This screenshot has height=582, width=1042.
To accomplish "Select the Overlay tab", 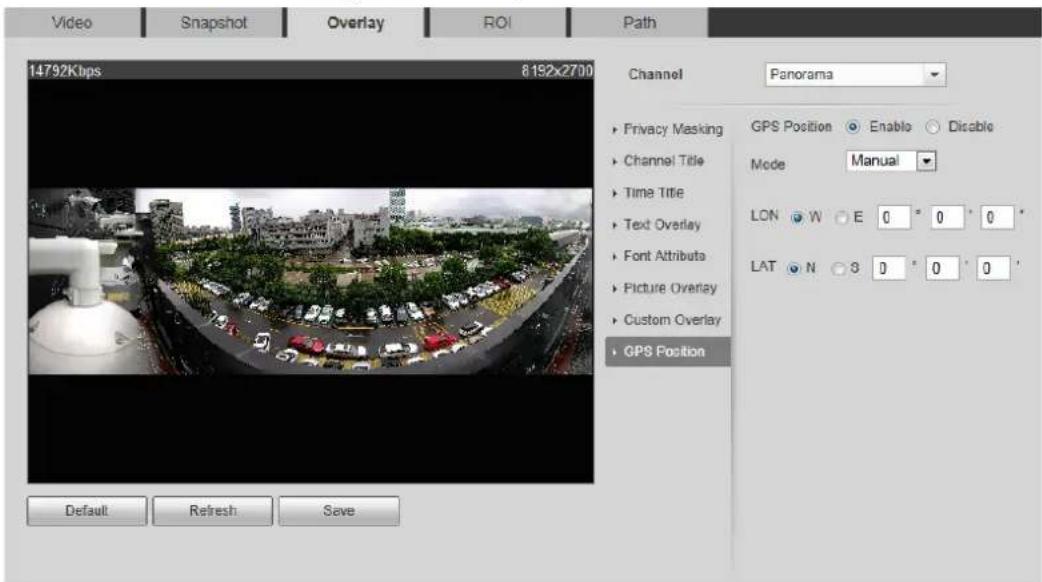I will (356, 23).
